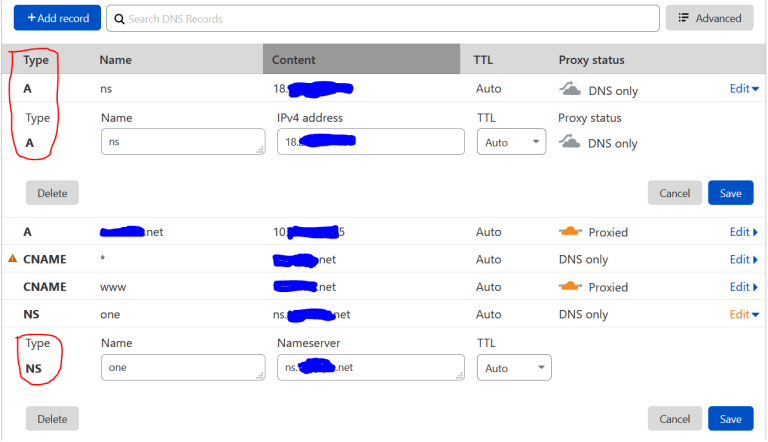Sort records by the Name column header
Screen dimensions: 768x442
(x=116, y=60)
